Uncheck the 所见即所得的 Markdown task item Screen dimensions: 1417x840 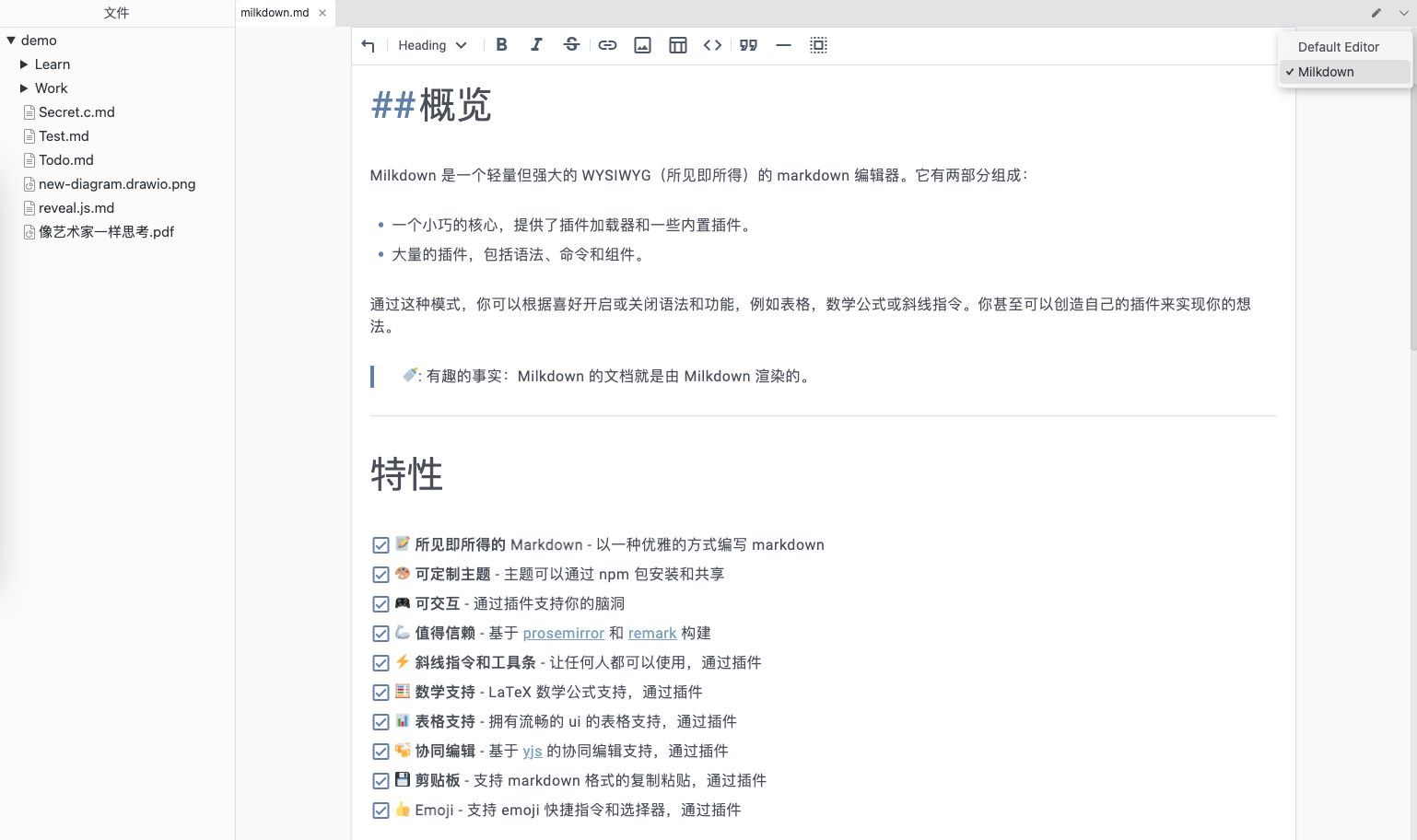click(381, 545)
